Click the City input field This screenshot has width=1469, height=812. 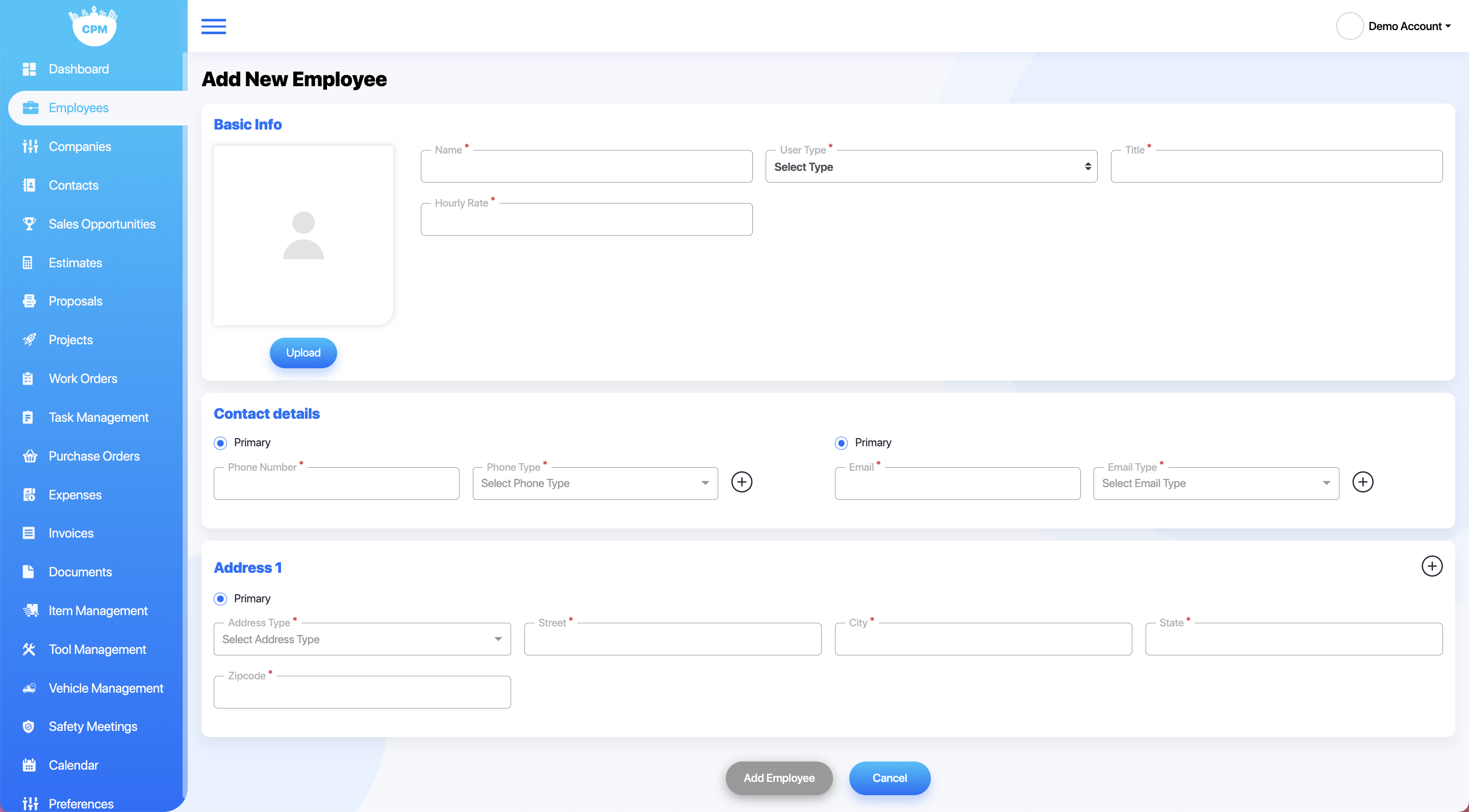[x=983, y=639]
